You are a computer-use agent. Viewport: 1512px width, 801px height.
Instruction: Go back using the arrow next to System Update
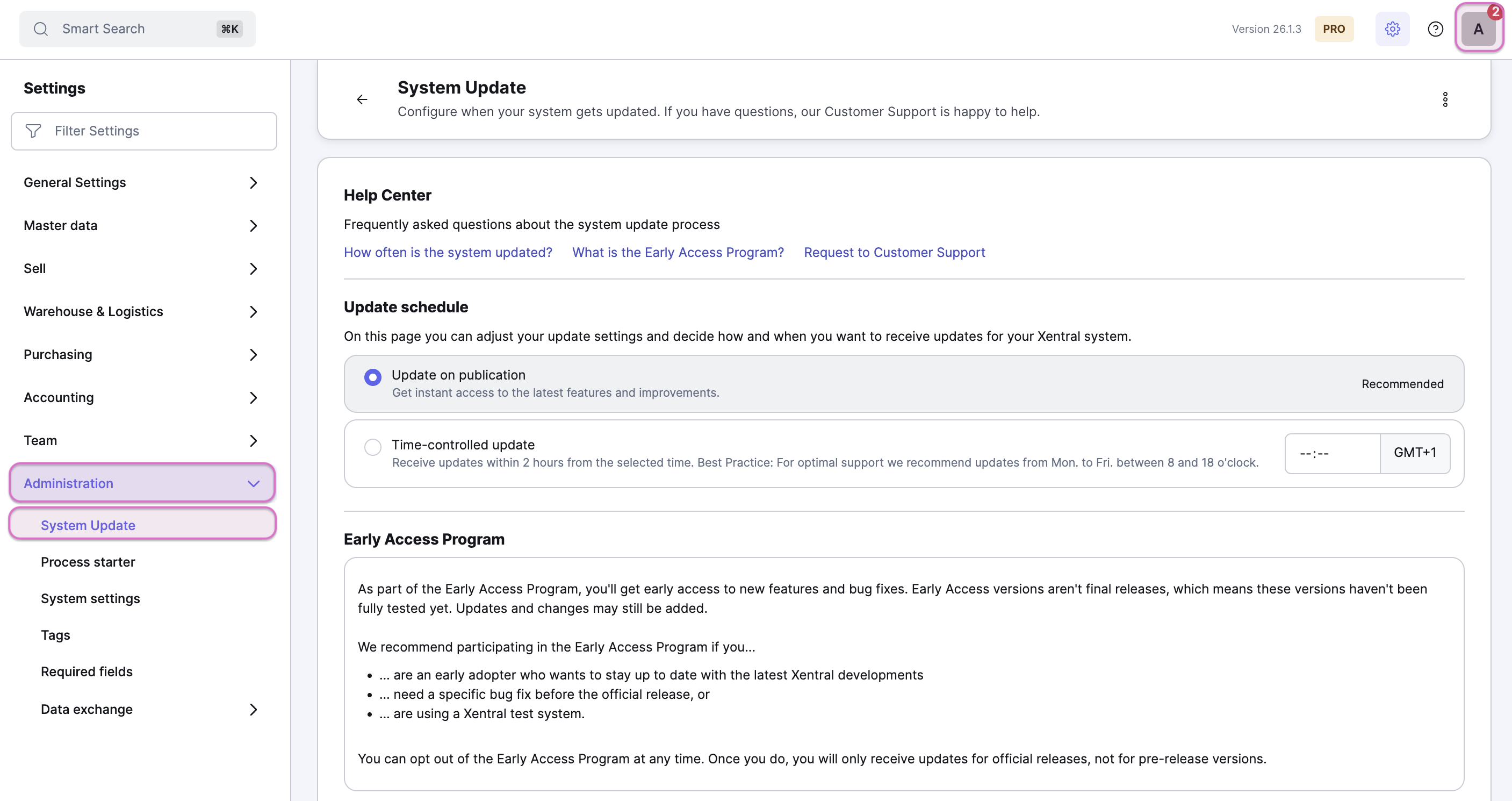tap(362, 99)
